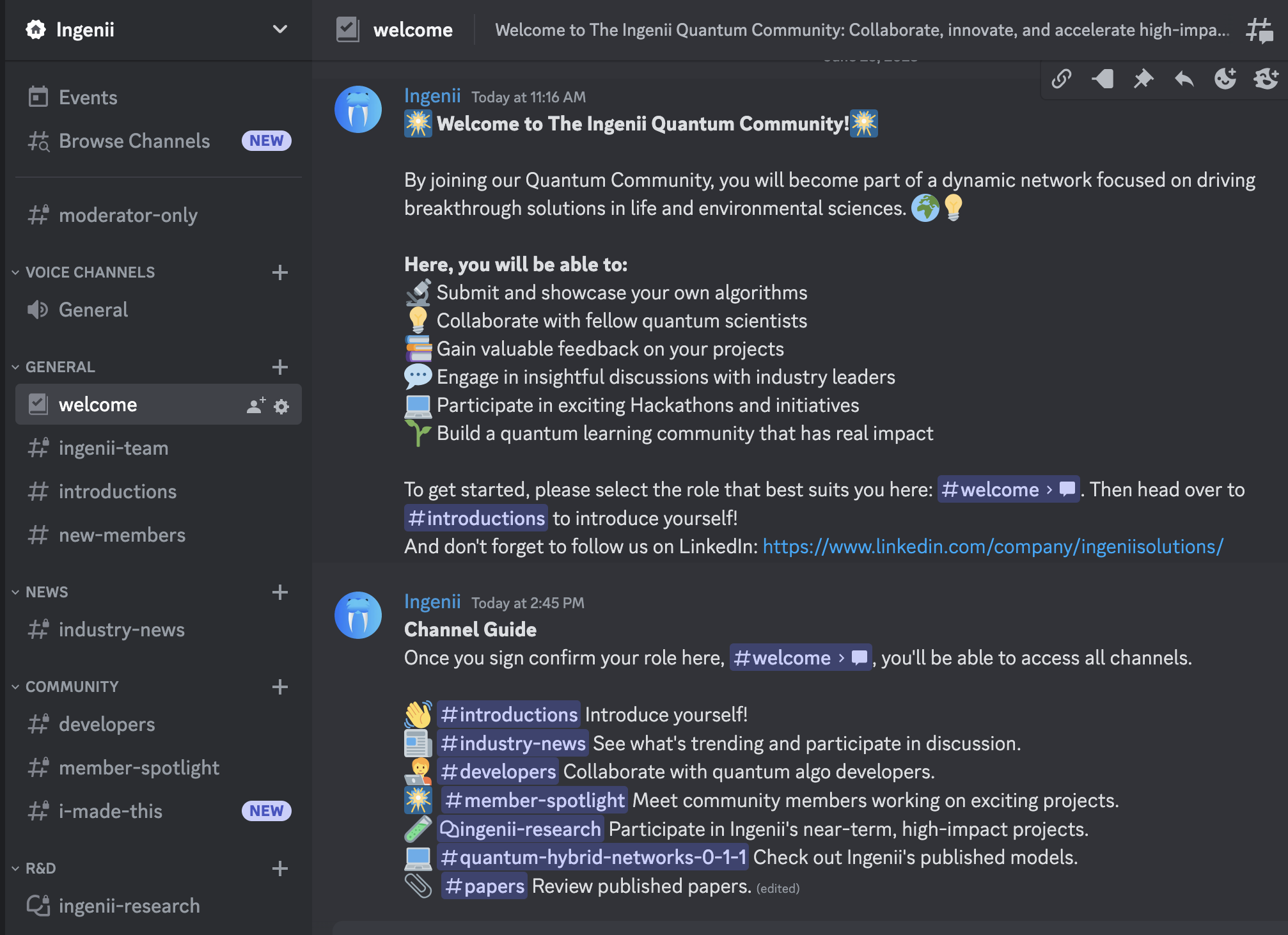Create channel in NEWS category plus

pyautogui.click(x=279, y=592)
